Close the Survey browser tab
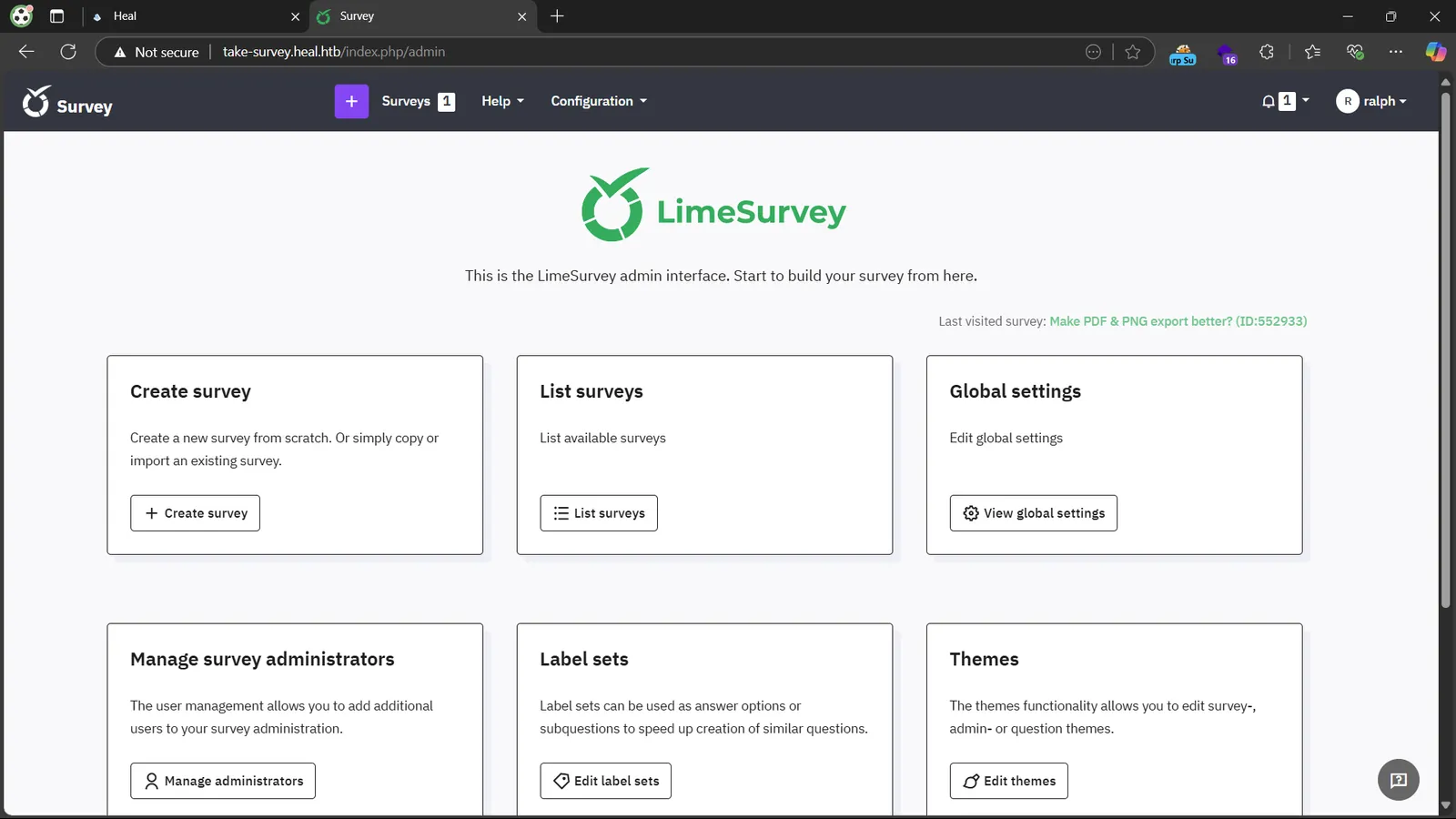This screenshot has width=1456, height=819. (521, 16)
